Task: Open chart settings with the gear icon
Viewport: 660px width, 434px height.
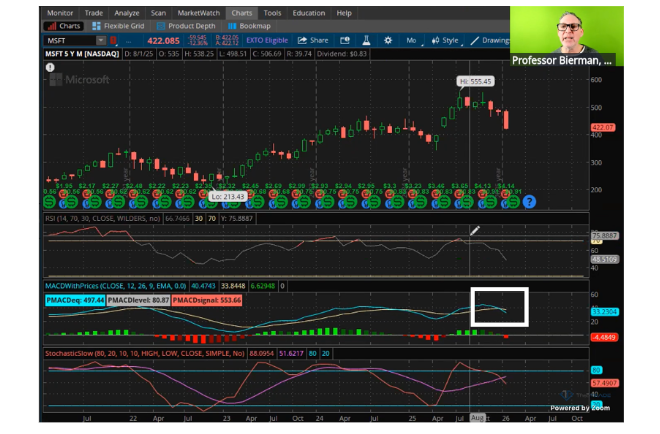Action: [x=388, y=40]
